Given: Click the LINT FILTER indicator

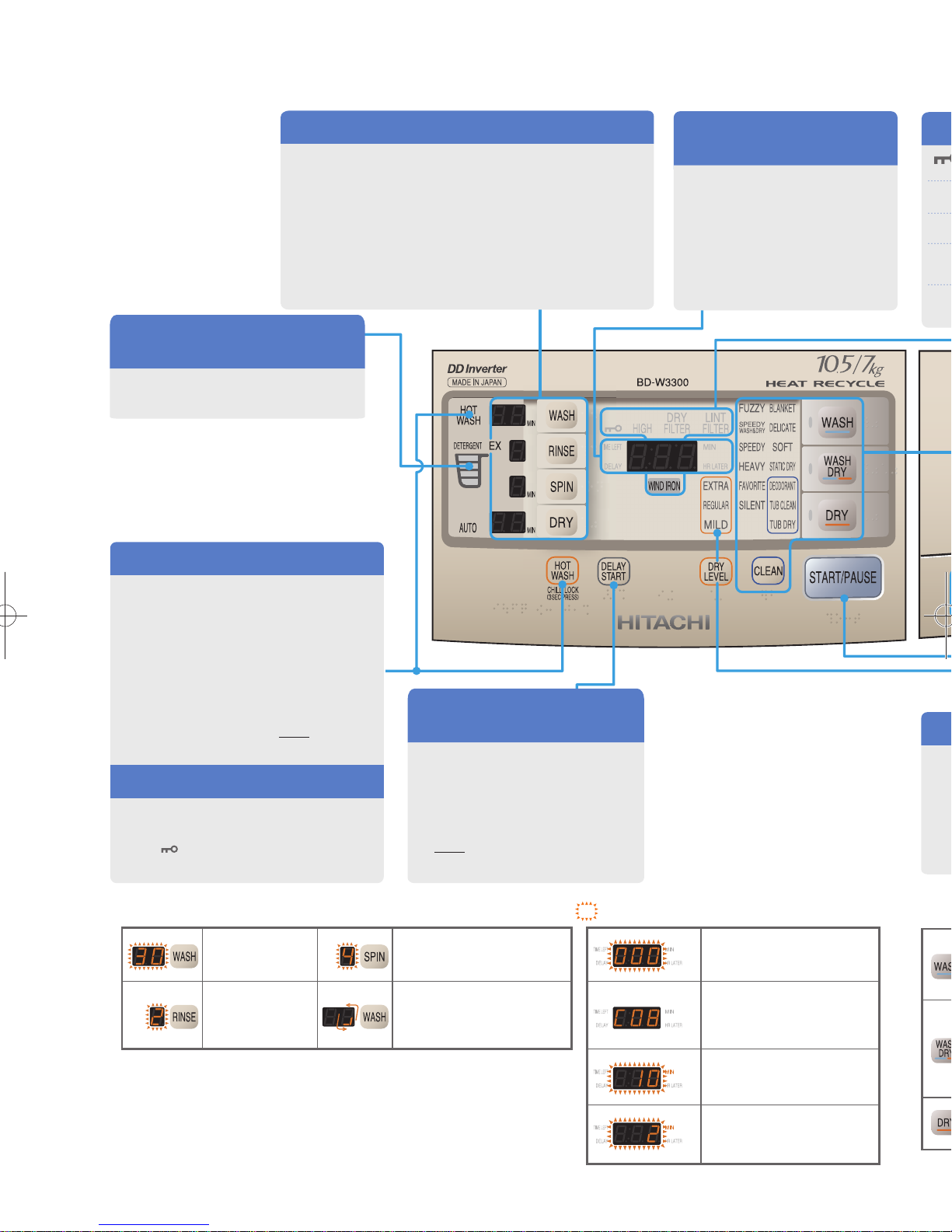Looking at the screenshot, I should point(716,423).
